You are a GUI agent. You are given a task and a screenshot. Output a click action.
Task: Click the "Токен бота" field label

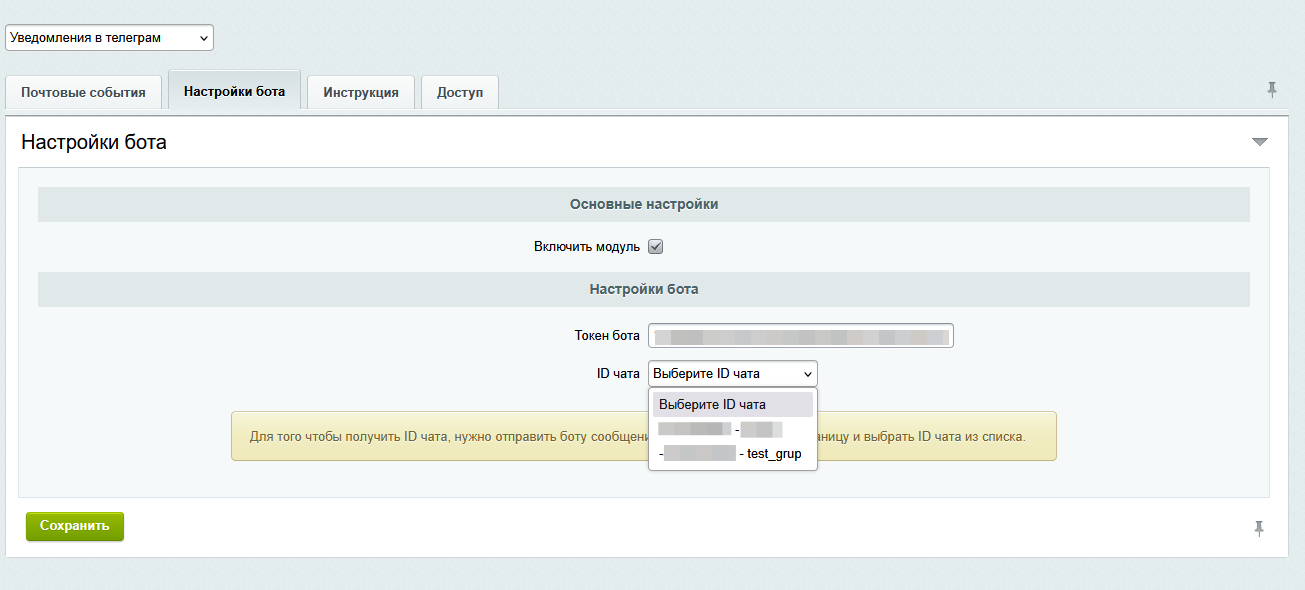click(606, 336)
